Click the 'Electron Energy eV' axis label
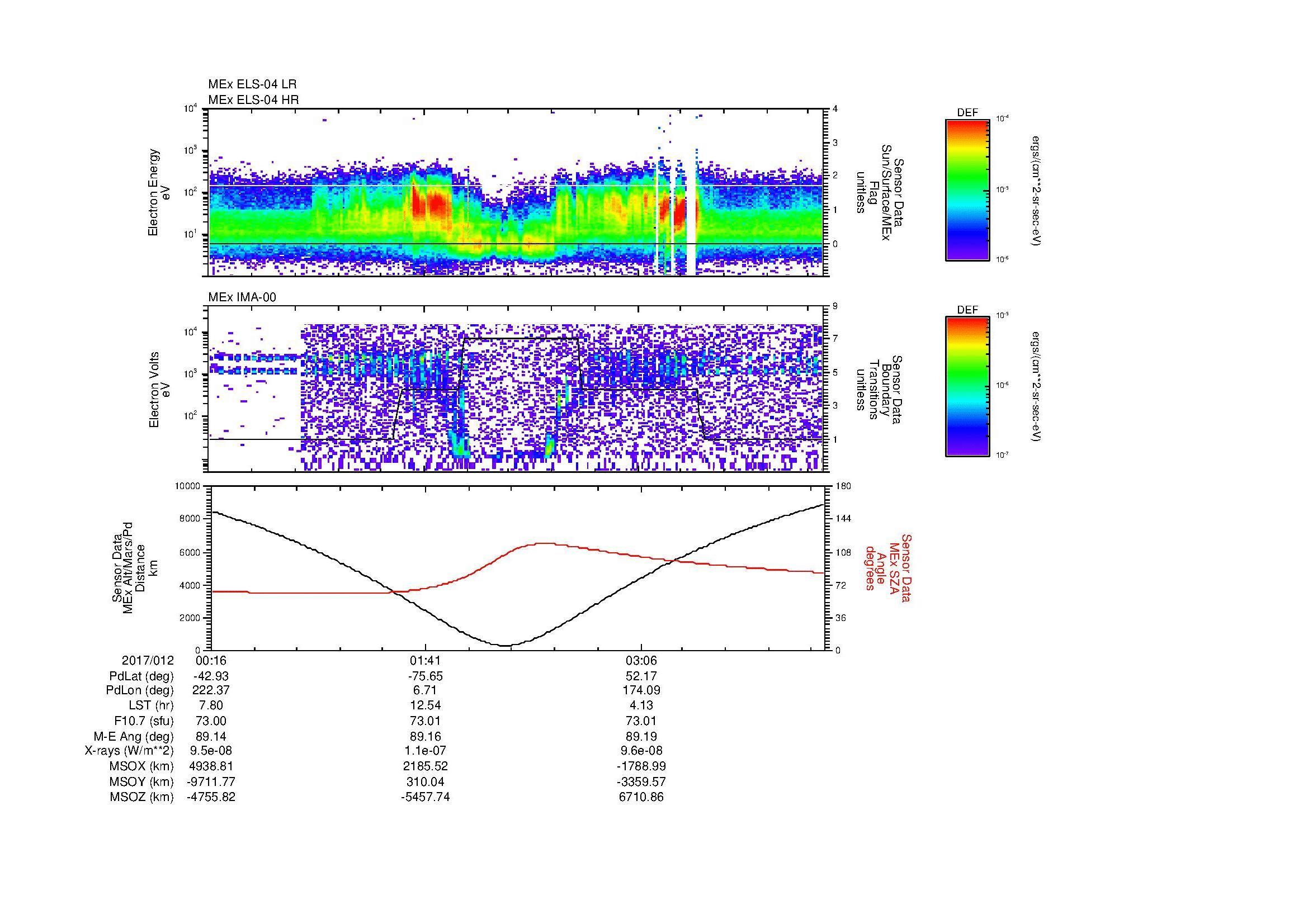This screenshot has width=1308, height=924. click(159, 192)
